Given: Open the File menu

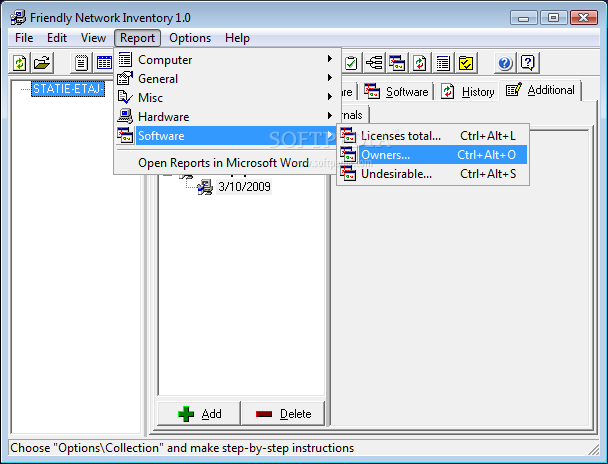Looking at the screenshot, I should tap(24, 38).
